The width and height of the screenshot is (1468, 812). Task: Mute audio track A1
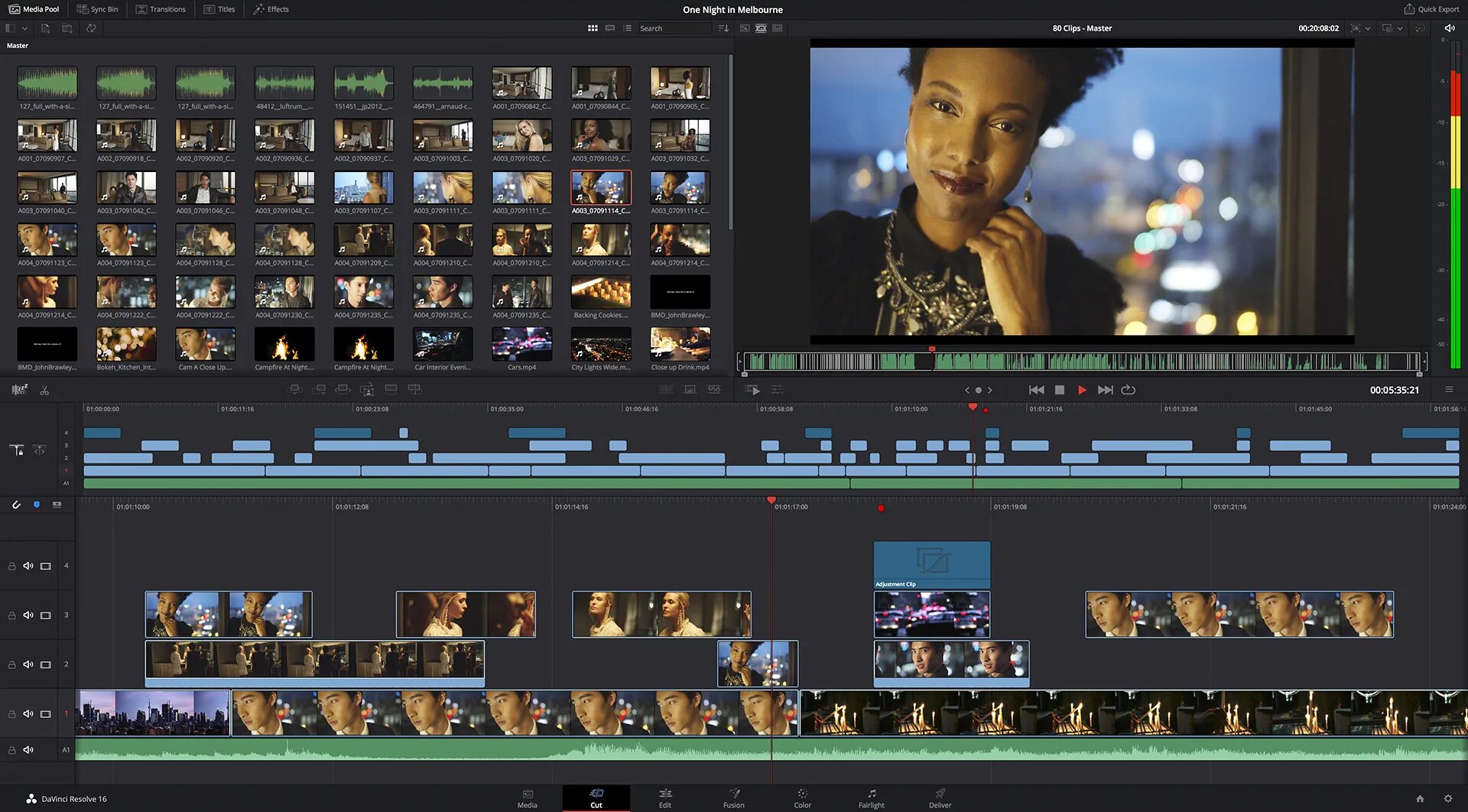[28, 750]
